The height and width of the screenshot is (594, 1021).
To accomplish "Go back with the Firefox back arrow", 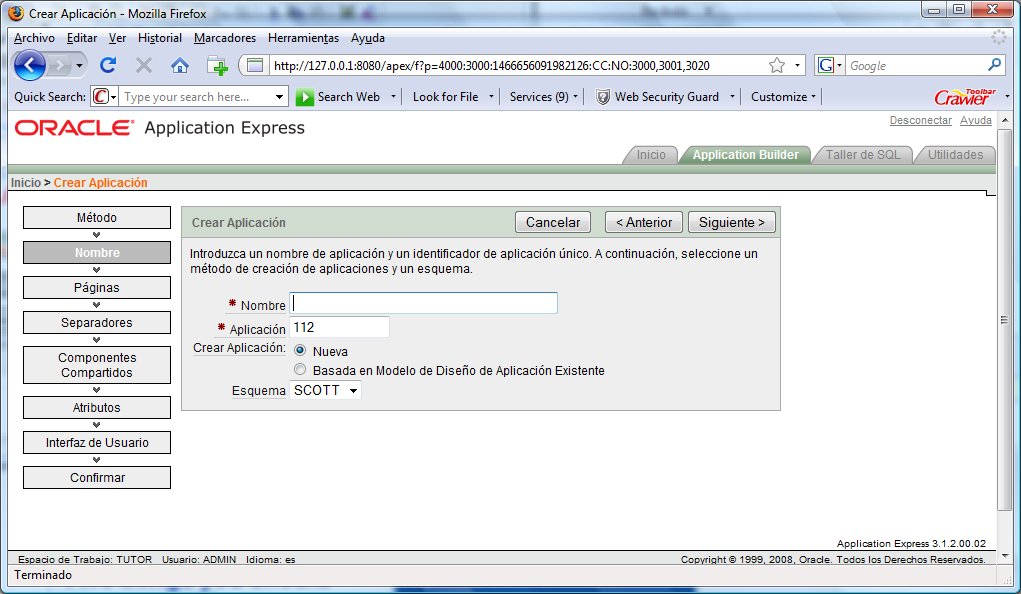I will [30, 65].
